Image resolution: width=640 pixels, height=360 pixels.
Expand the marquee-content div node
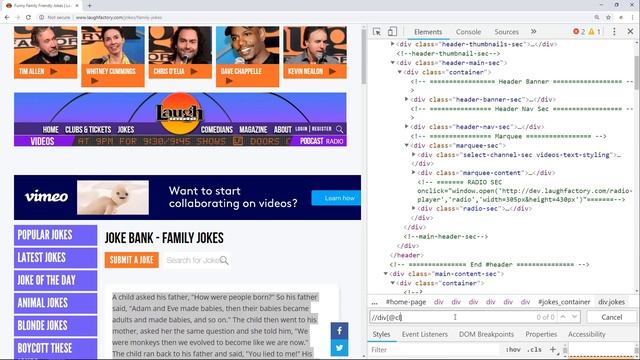point(413,173)
